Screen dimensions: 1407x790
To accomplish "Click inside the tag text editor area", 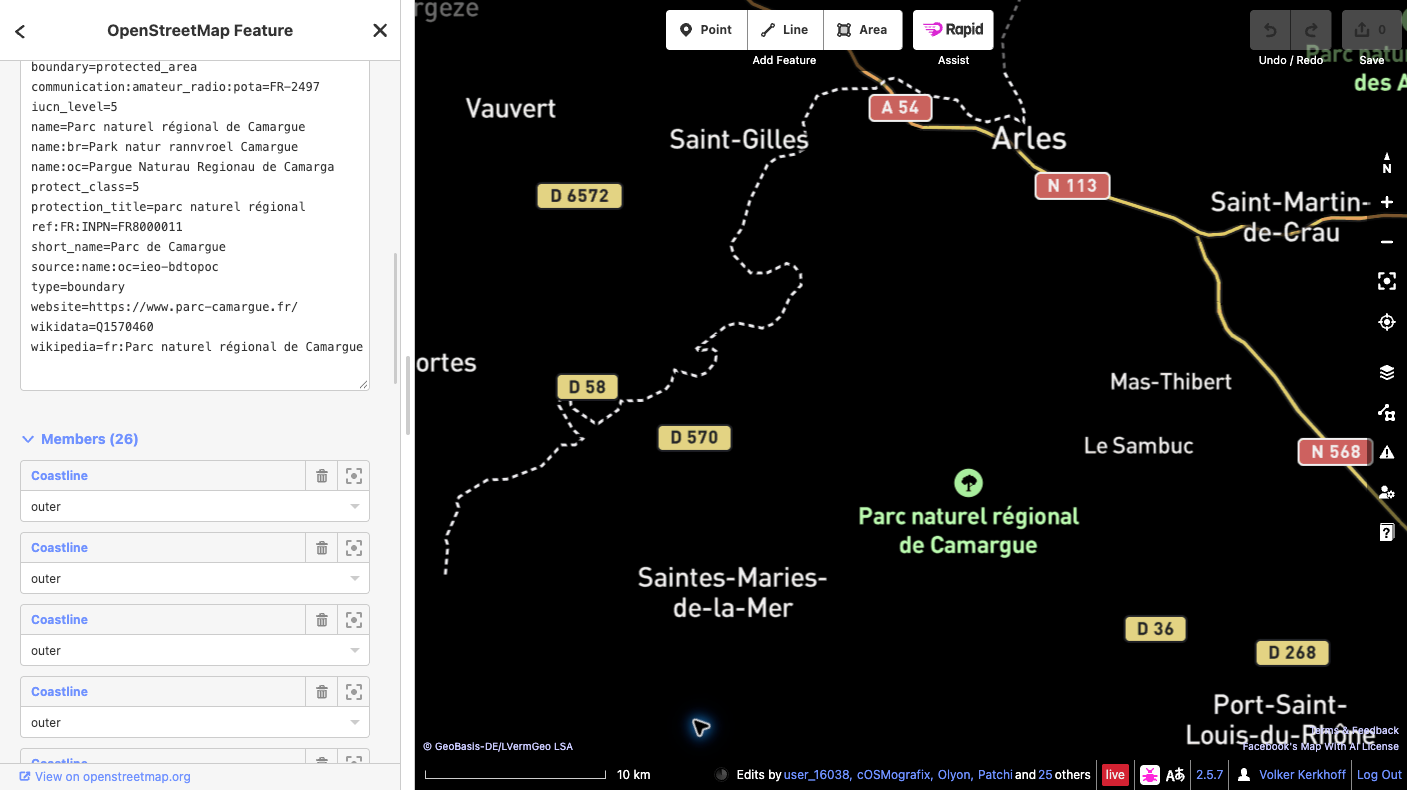I will (195, 225).
